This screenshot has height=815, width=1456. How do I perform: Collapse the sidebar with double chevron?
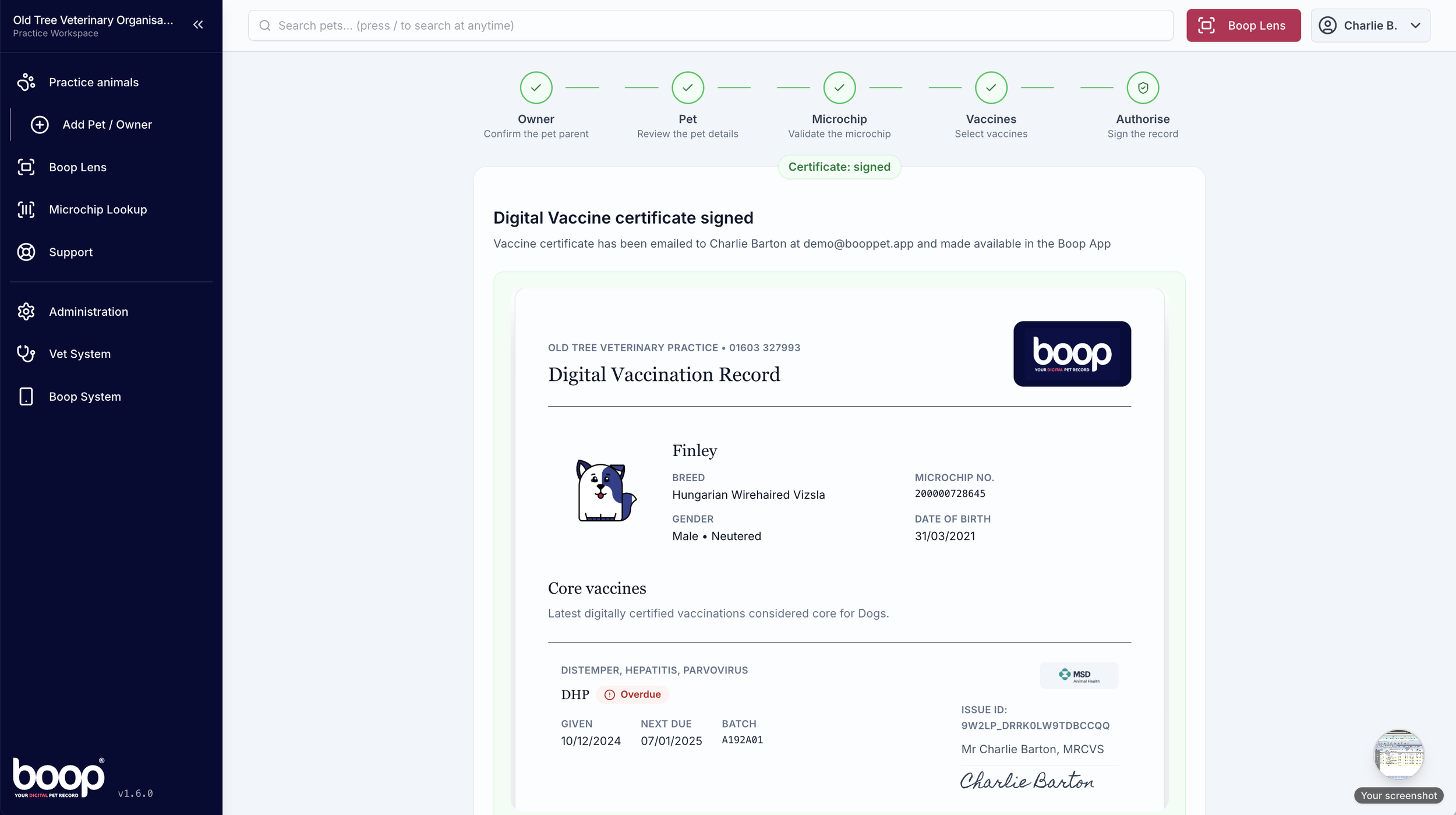198,24
